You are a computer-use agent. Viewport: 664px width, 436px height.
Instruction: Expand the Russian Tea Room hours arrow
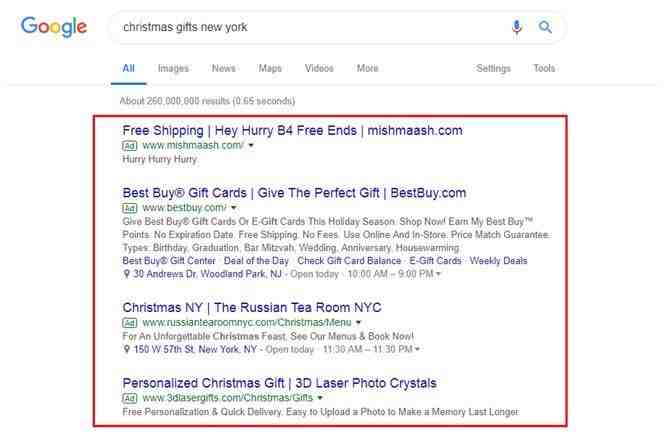418,349
